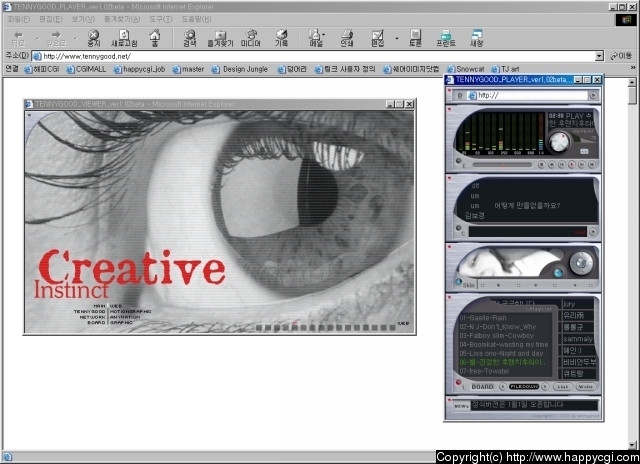This screenshot has width=640, height=464.
Task: Open the happycgi_job link in the Links bar
Action: 139,69
